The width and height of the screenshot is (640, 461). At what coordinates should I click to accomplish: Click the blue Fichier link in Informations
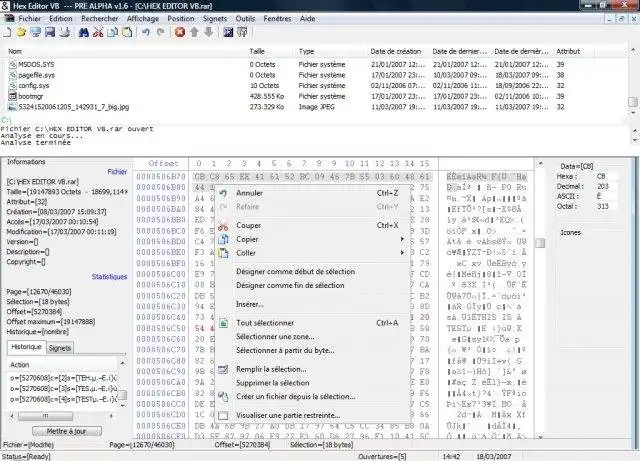click(x=117, y=171)
